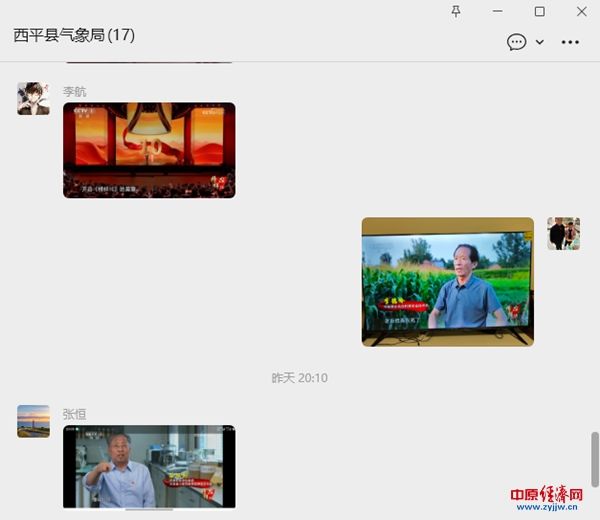The height and width of the screenshot is (520, 600).
Task: Close the chat window
Action: [581, 11]
